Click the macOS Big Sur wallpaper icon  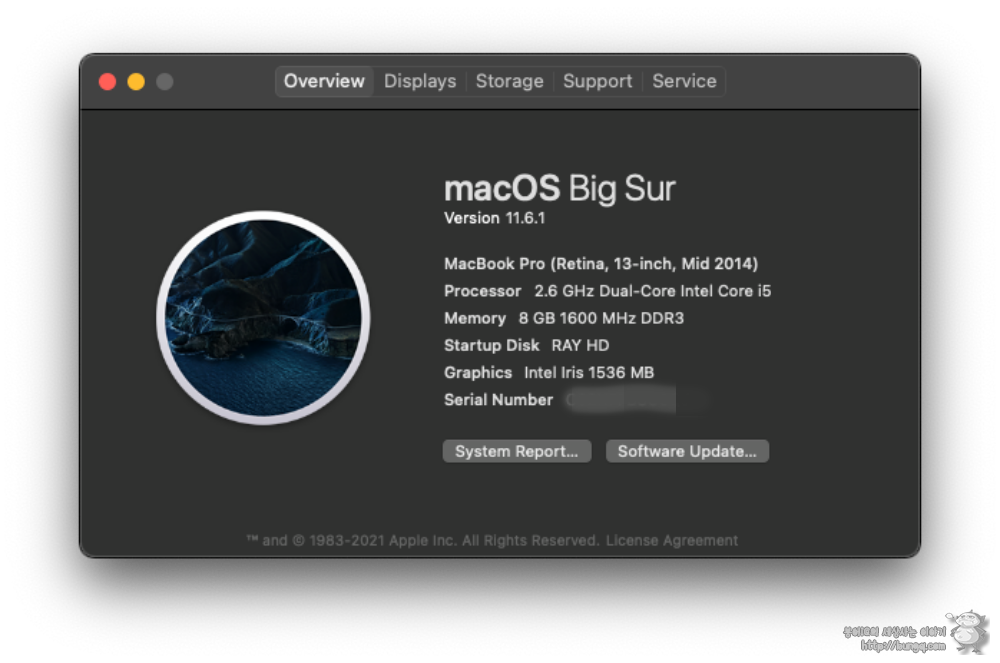pyautogui.click(x=263, y=317)
